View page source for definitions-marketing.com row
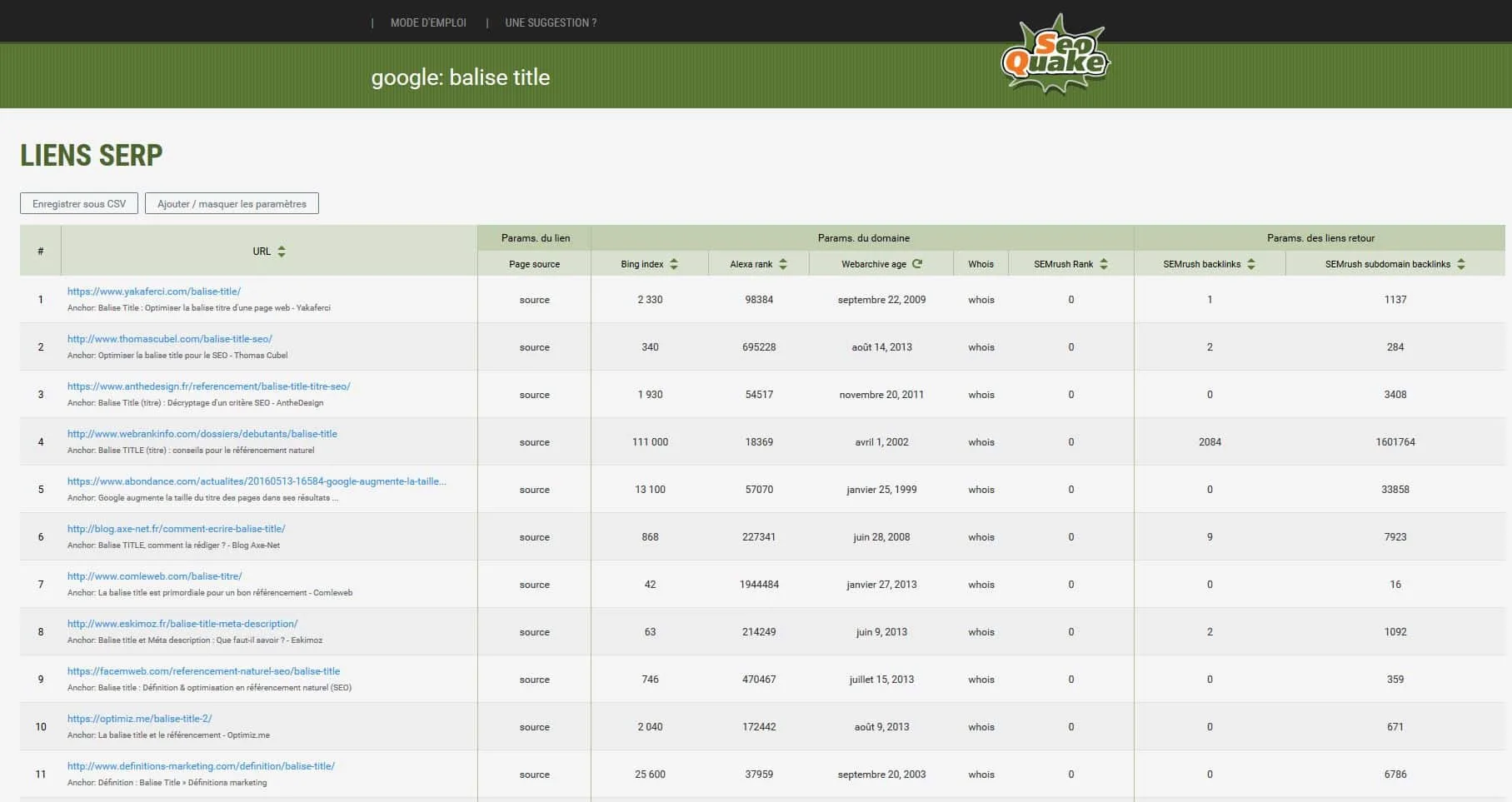This screenshot has height=802, width=1512. tap(534, 775)
